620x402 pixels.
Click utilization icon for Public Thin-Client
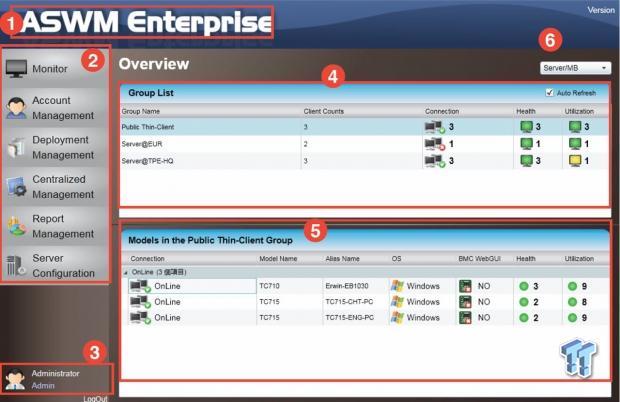(x=575, y=127)
